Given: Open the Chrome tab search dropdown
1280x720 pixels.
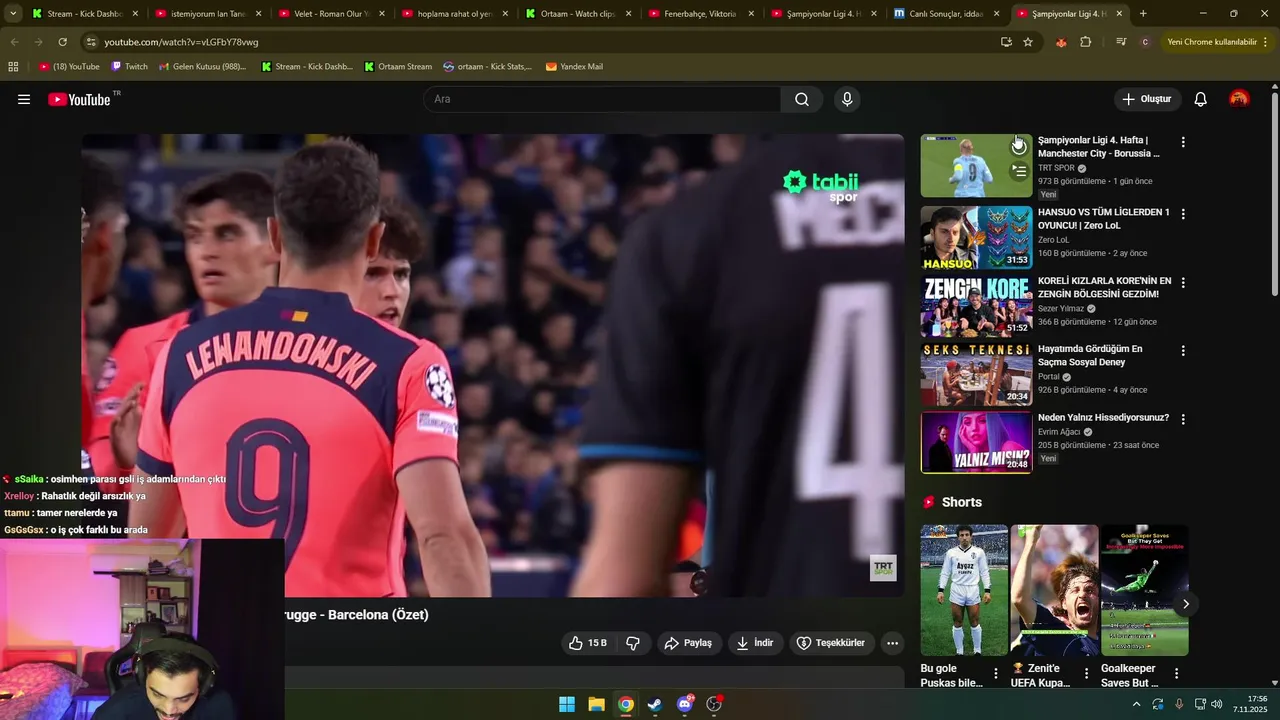Looking at the screenshot, I should [x=13, y=14].
